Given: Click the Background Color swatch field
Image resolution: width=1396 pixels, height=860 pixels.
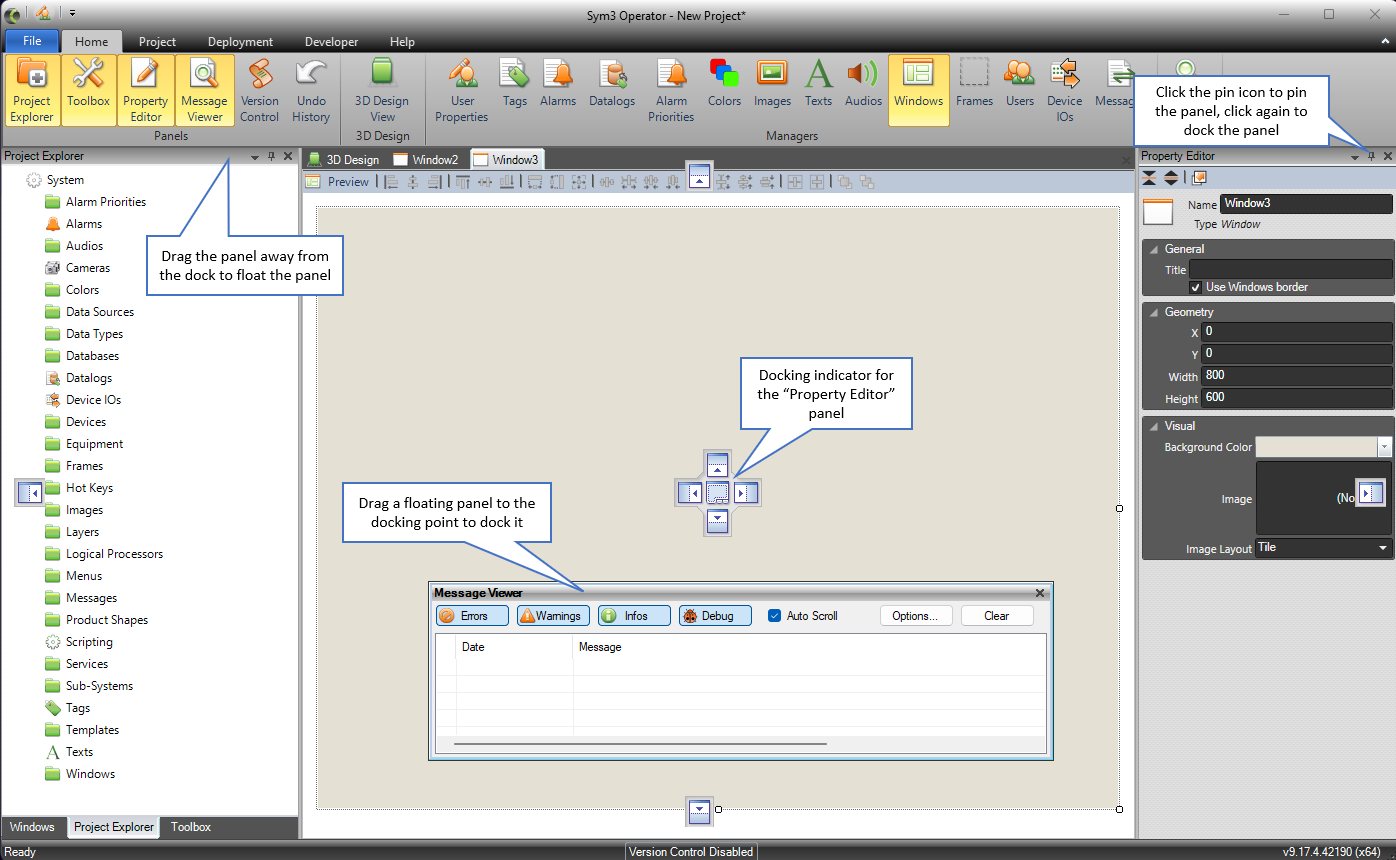Looking at the screenshot, I should [1316, 447].
